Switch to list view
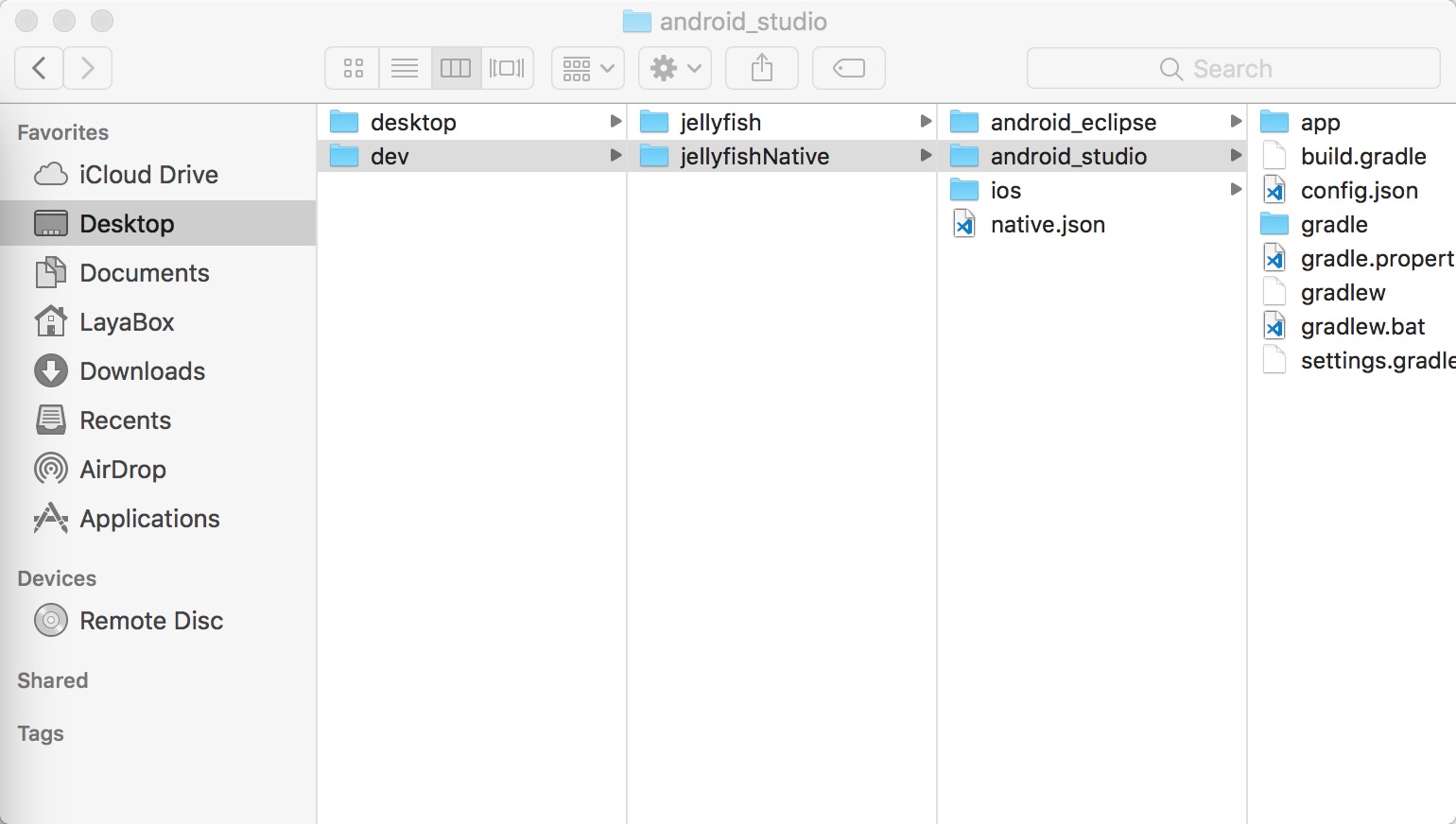This screenshot has height=824, width=1456. [x=405, y=68]
